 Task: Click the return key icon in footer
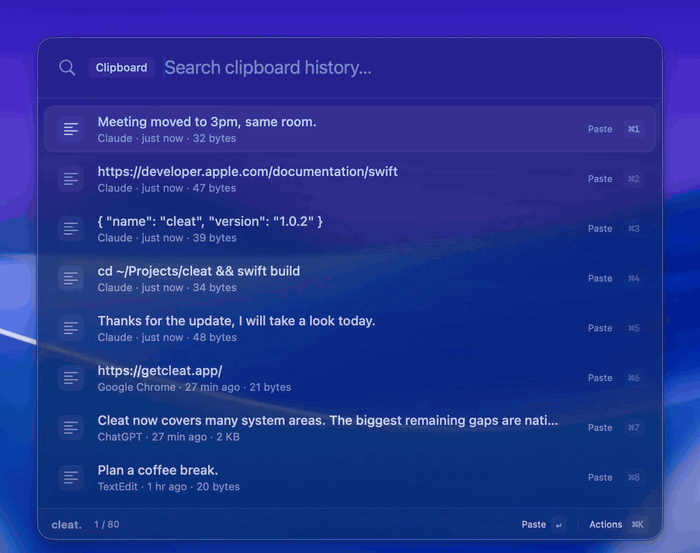(558, 525)
